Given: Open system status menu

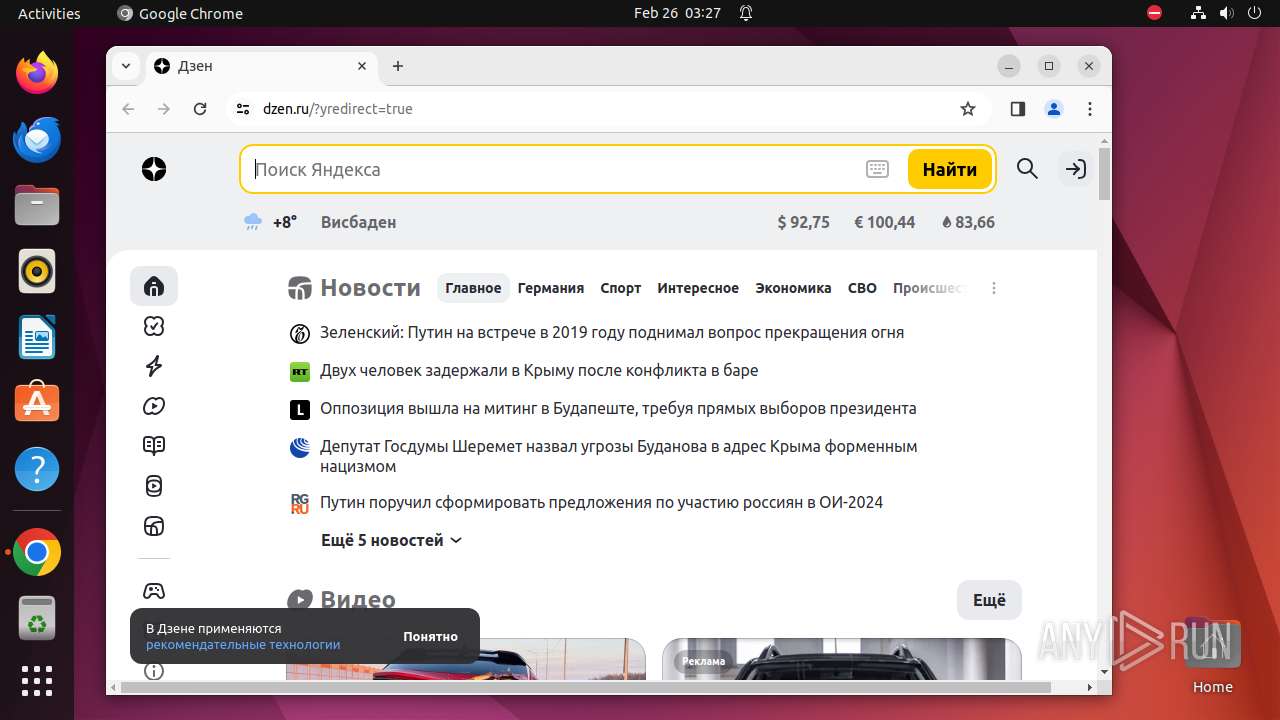Looking at the screenshot, I should tap(1225, 13).
